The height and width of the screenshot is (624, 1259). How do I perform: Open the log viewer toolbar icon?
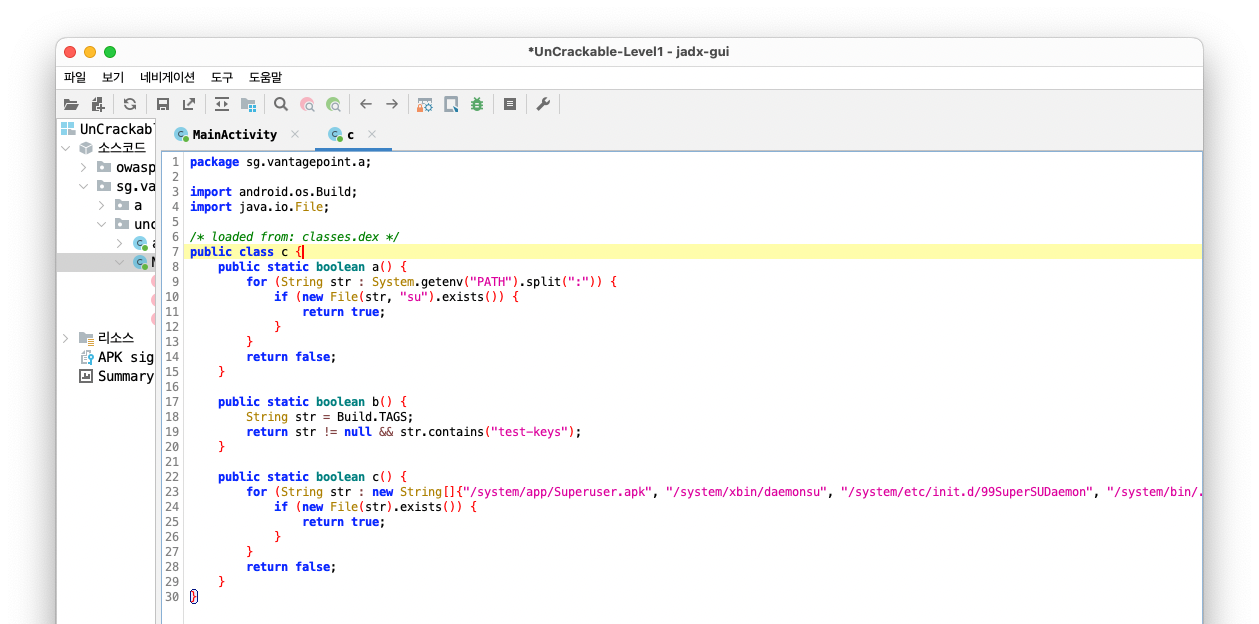510,104
